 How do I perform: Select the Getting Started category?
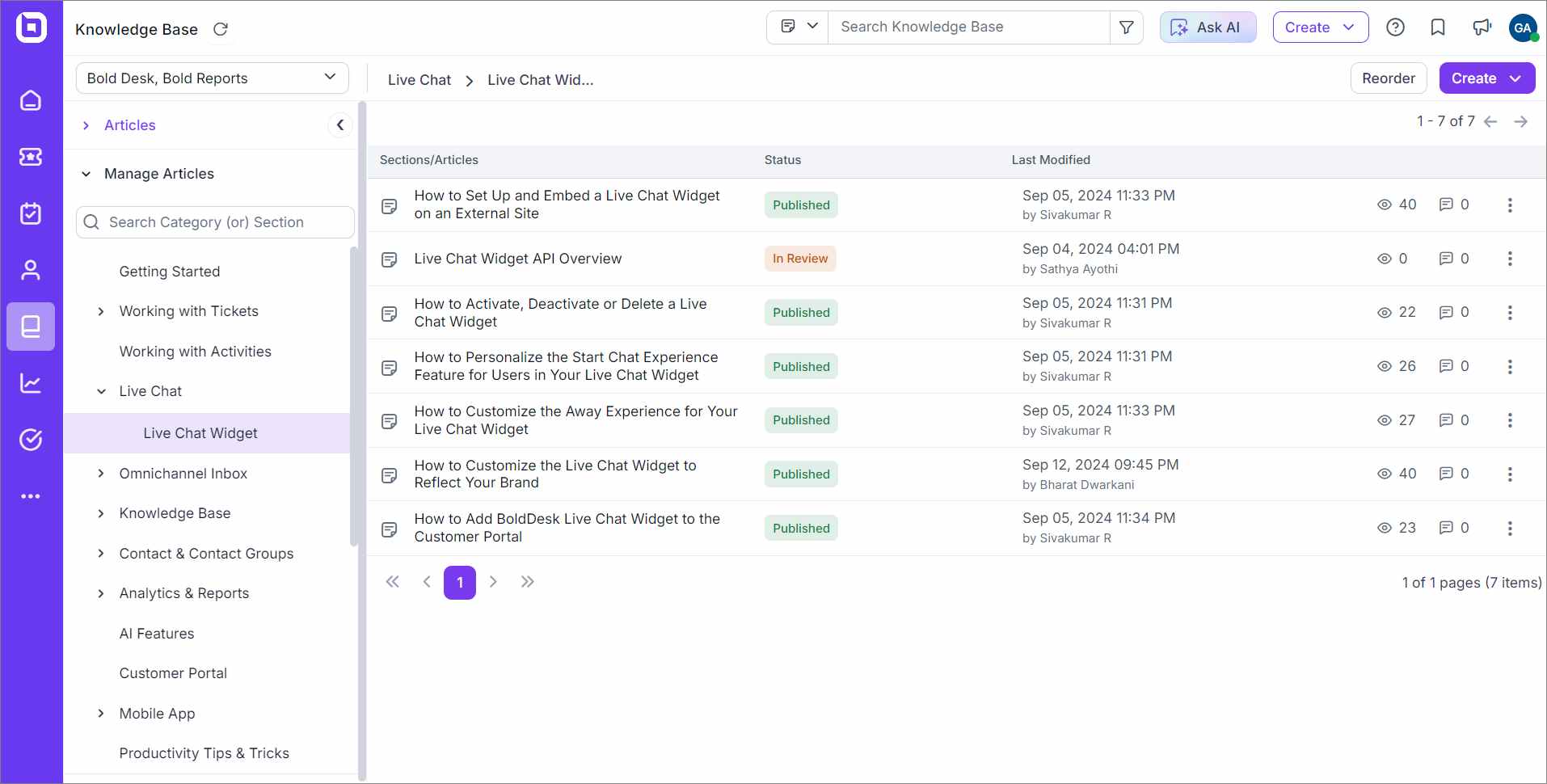point(170,272)
